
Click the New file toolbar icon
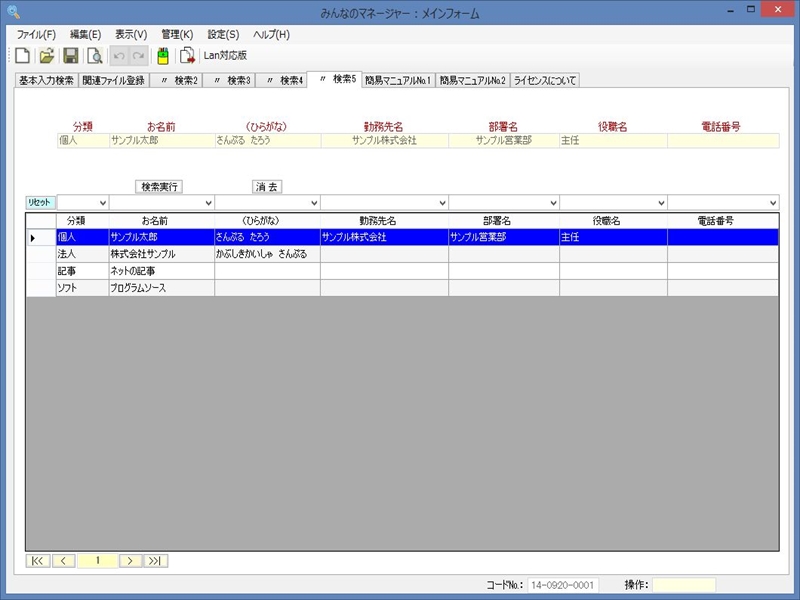[x=22, y=56]
